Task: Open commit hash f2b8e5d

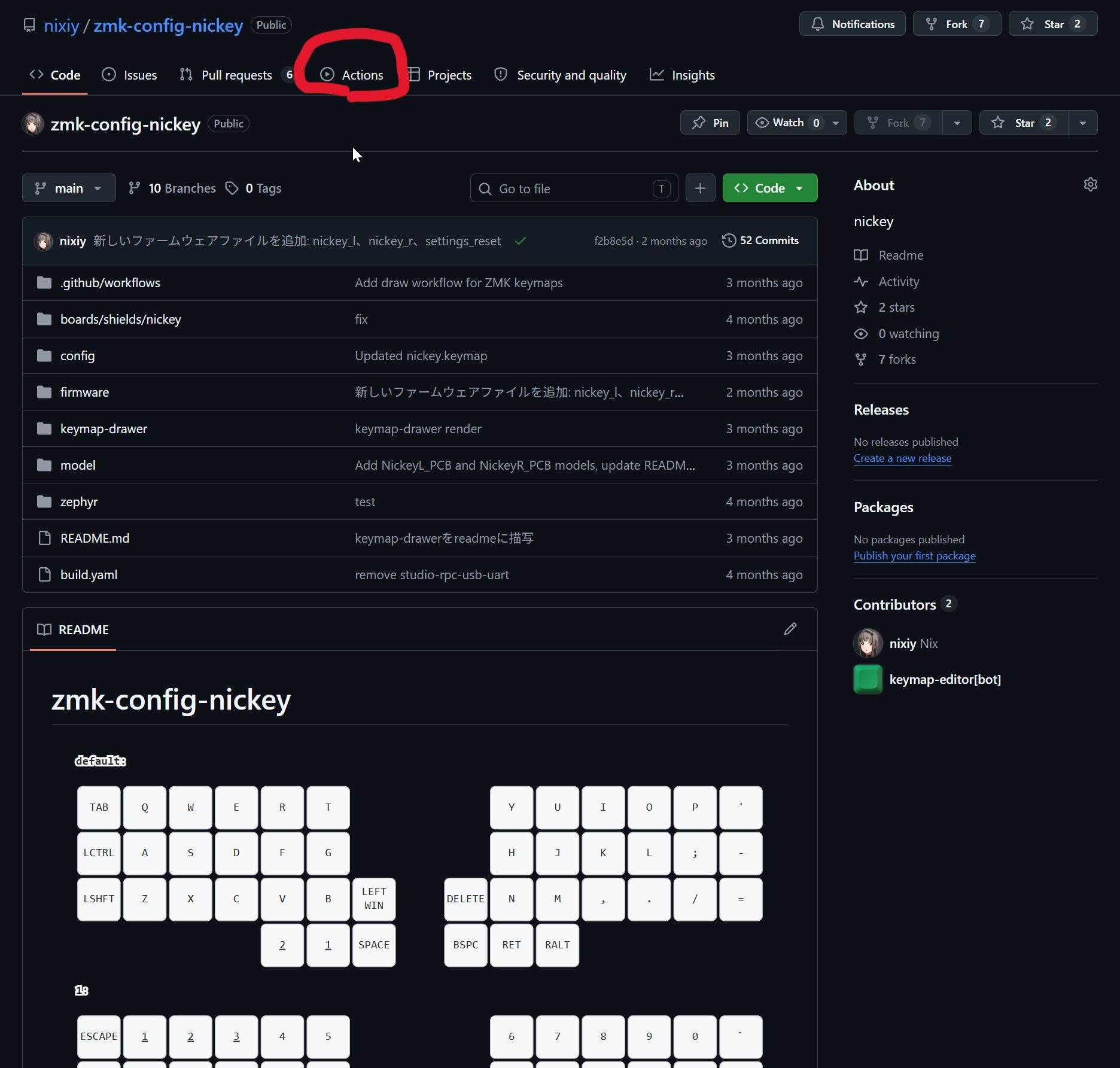Action: click(613, 241)
